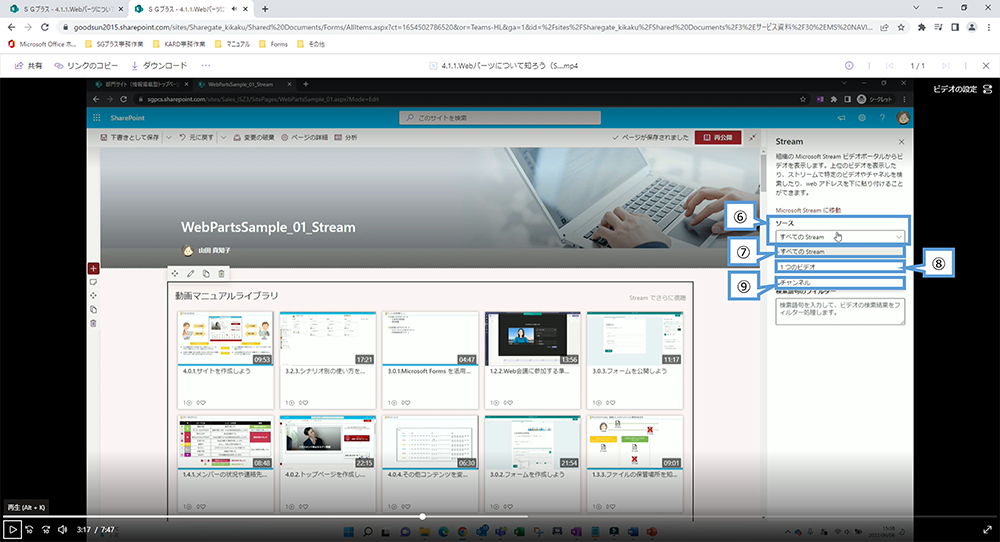This screenshot has width=1000, height=542.
Task: Open a new Chrome tab
Action: (265, 9)
